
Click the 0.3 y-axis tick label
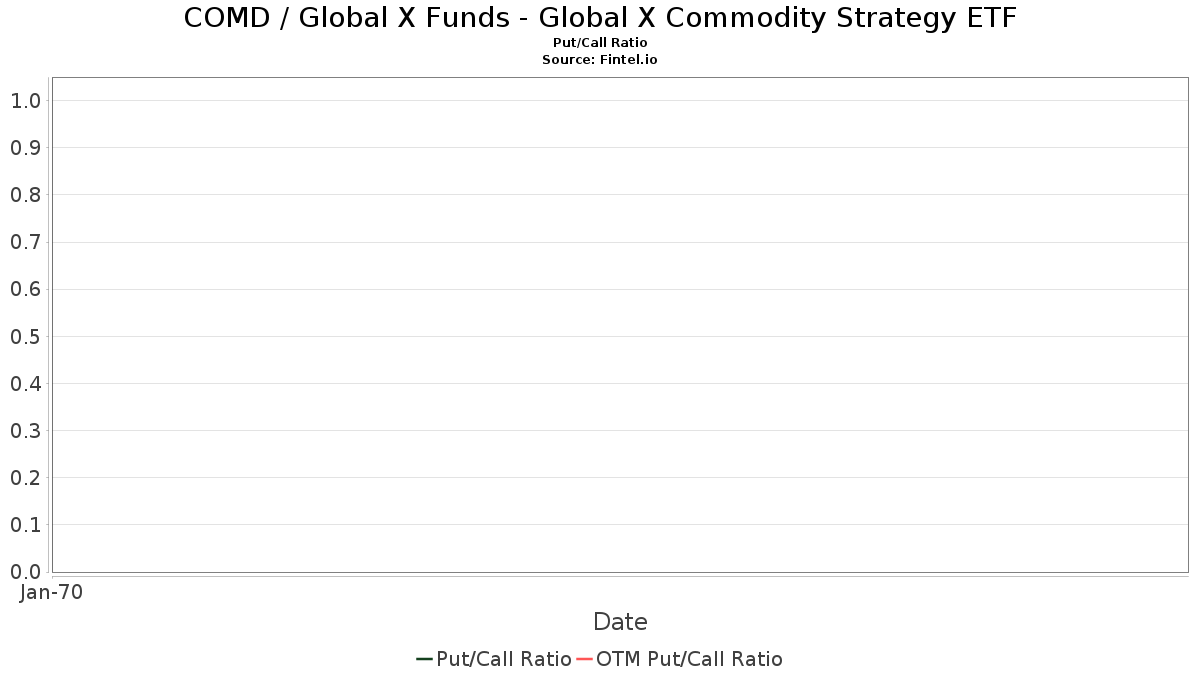pyautogui.click(x=25, y=430)
